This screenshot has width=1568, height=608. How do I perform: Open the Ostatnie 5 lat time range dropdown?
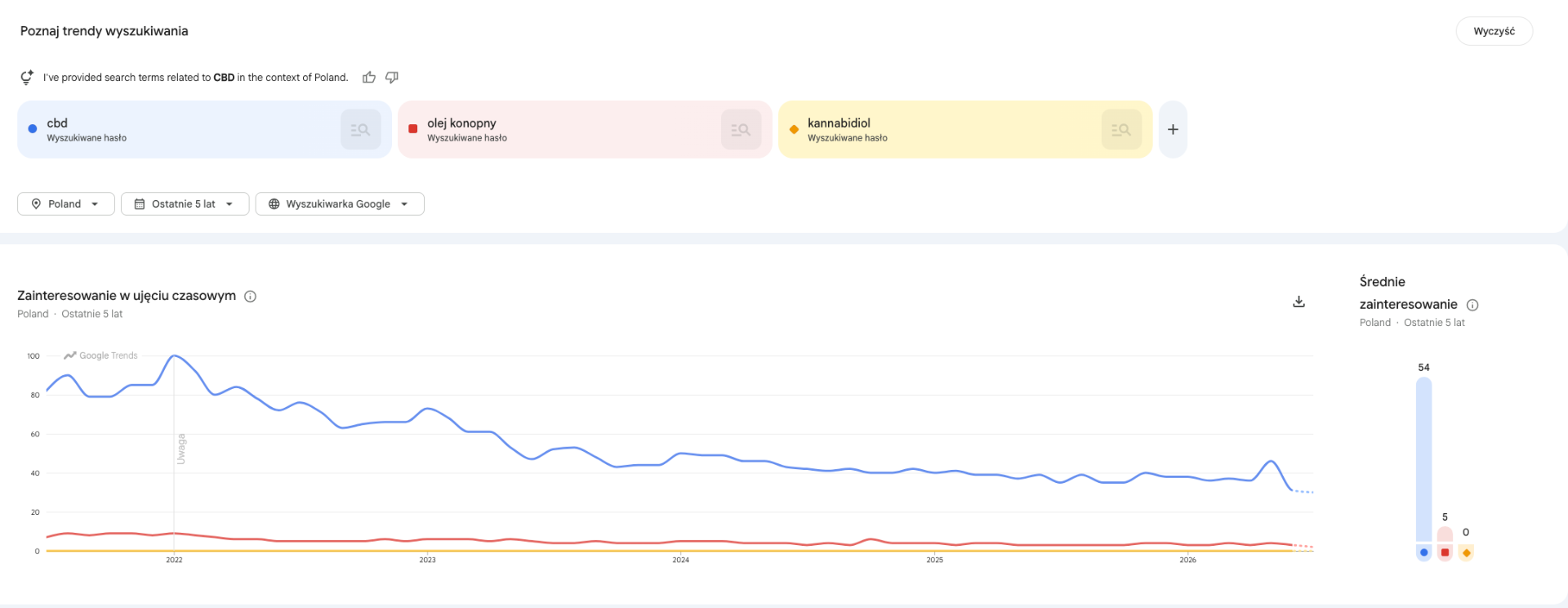coord(185,204)
